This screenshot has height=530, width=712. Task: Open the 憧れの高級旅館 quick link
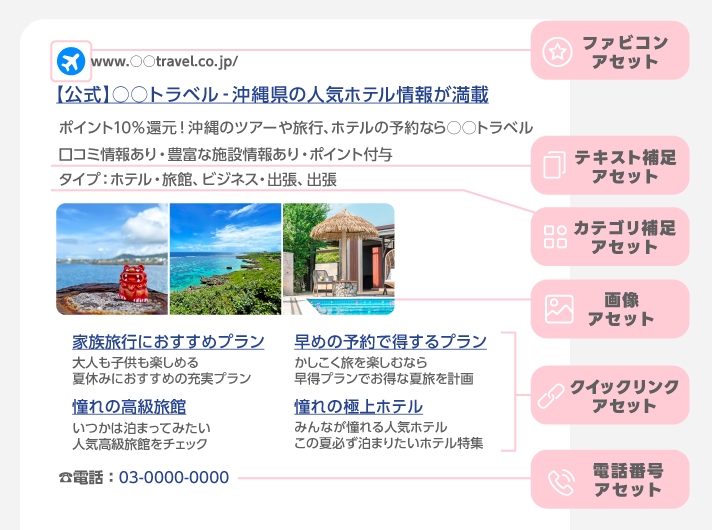[129, 406]
